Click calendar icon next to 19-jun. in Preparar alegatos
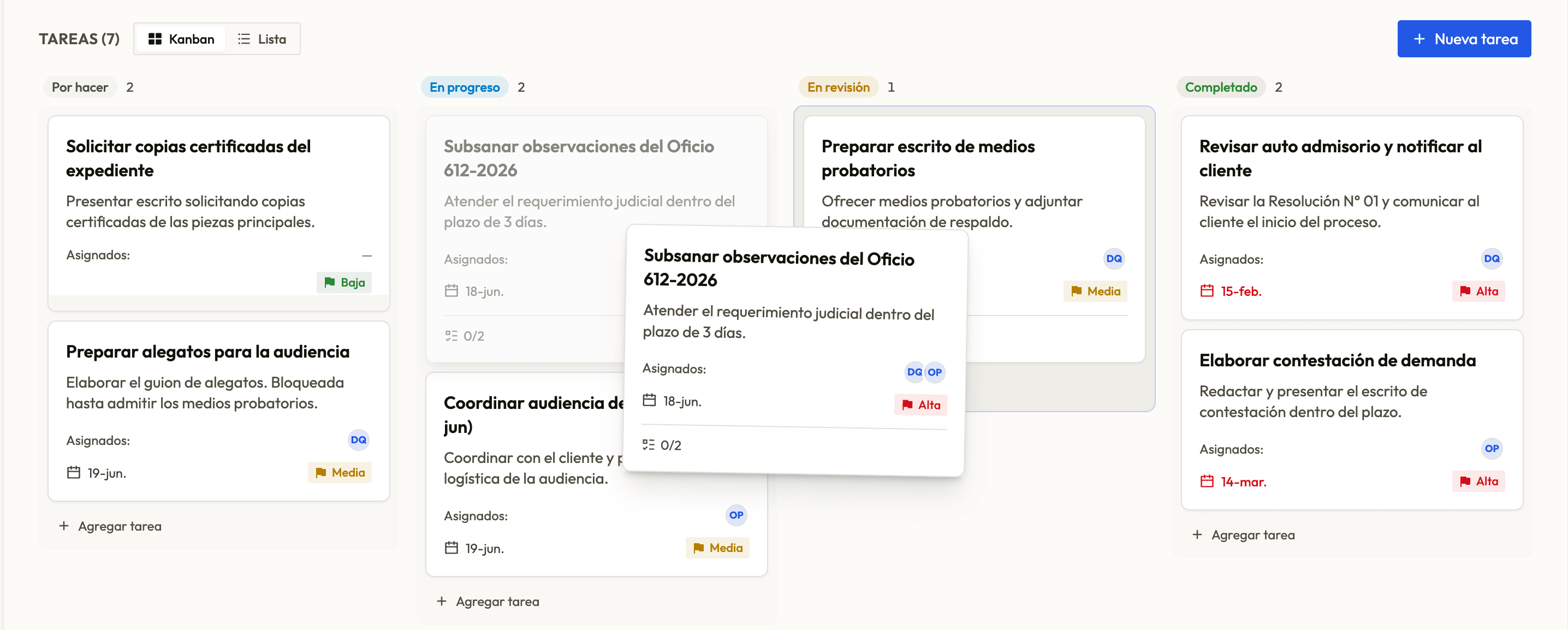This screenshot has width=1568, height=630. 74,473
